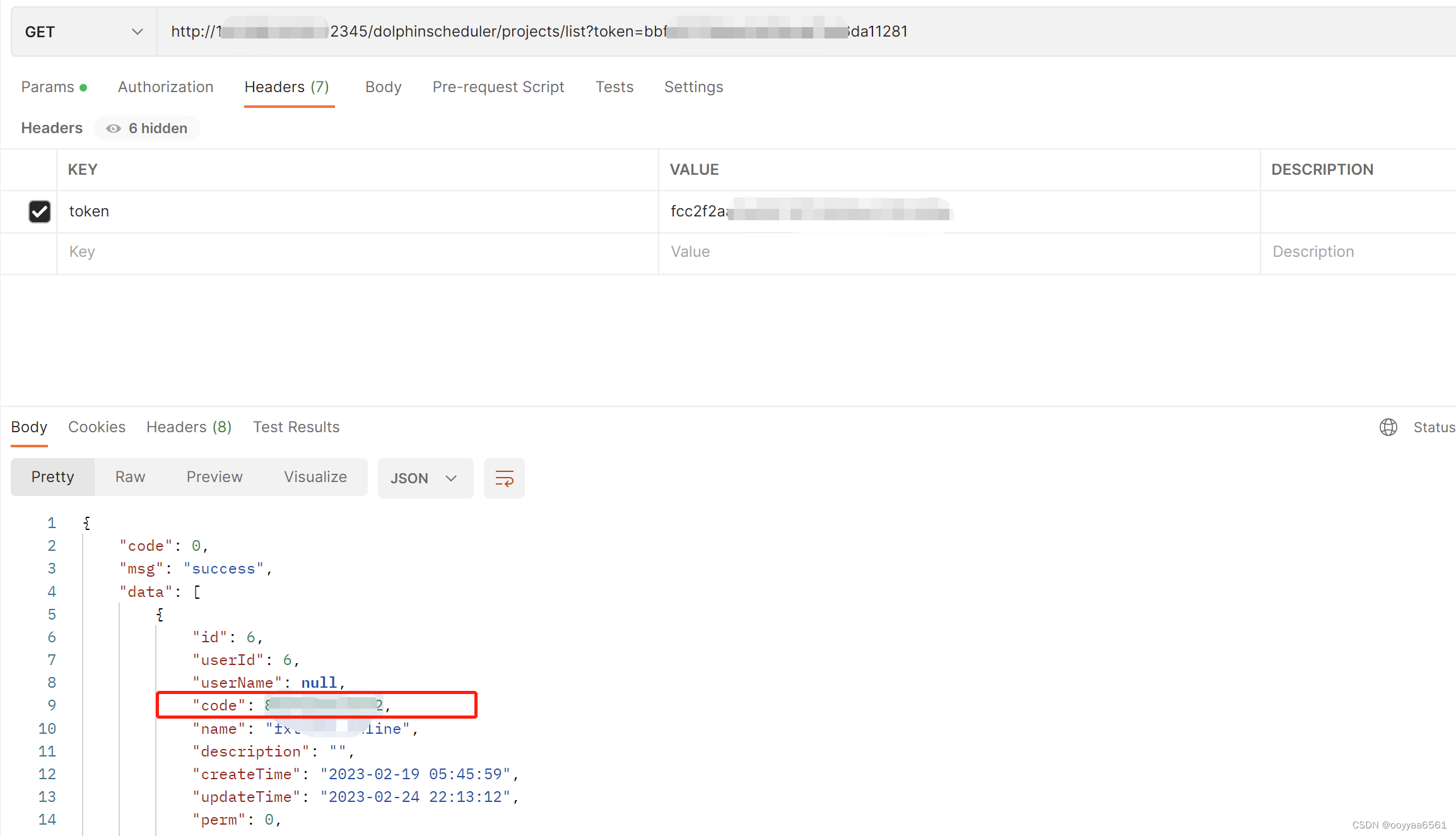Image resolution: width=1456 pixels, height=836 pixels.
Task: Toggle the token header checkbox
Action: point(39,210)
